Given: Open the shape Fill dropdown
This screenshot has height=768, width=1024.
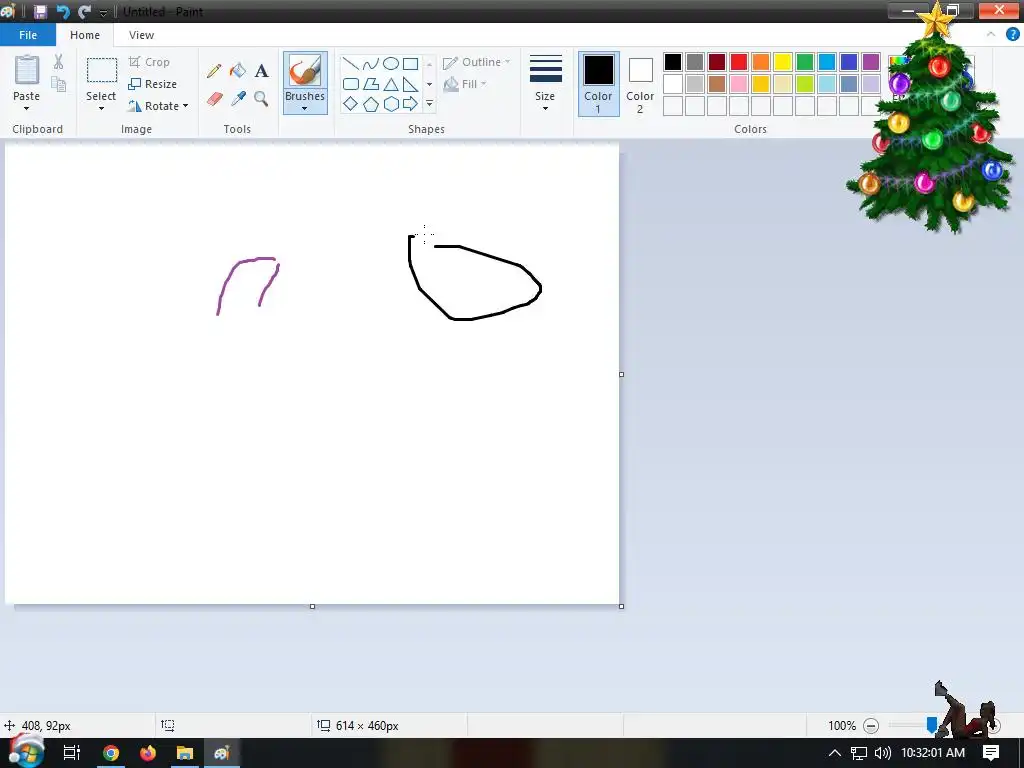Looking at the screenshot, I should coord(465,84).
